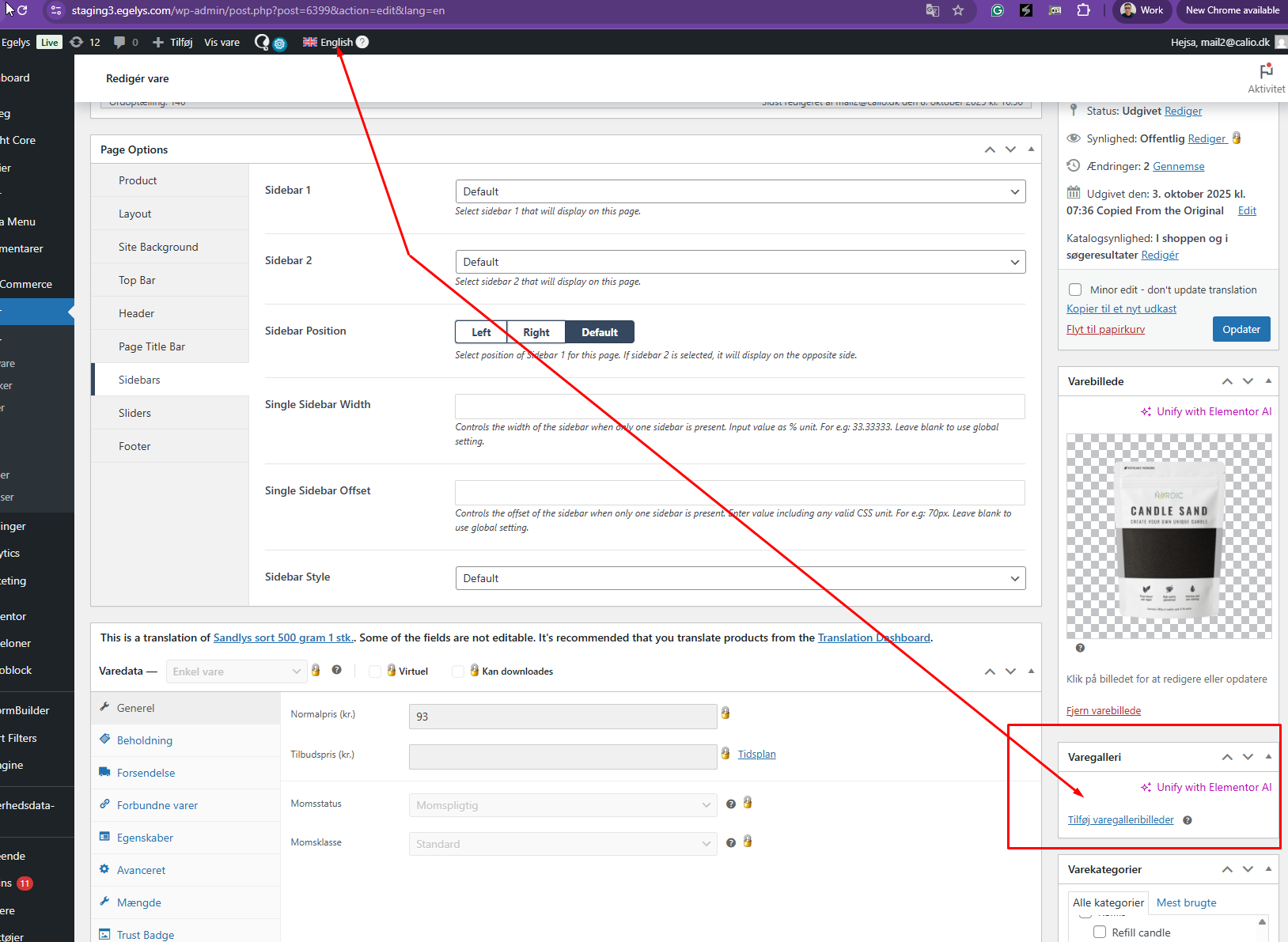Click the Single Sidebar Width field

pos(740,407)
